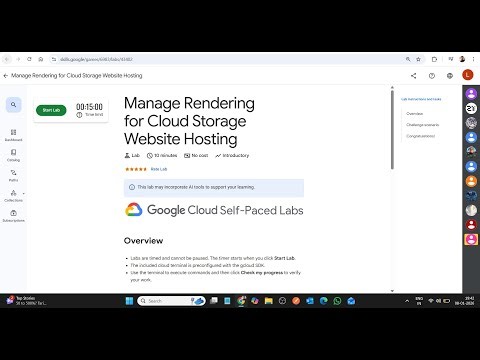Select the purple avatar at top of profile strip
Image resolution: width=480 pixels, height=360 pixels.
click(x=471, y=94)
